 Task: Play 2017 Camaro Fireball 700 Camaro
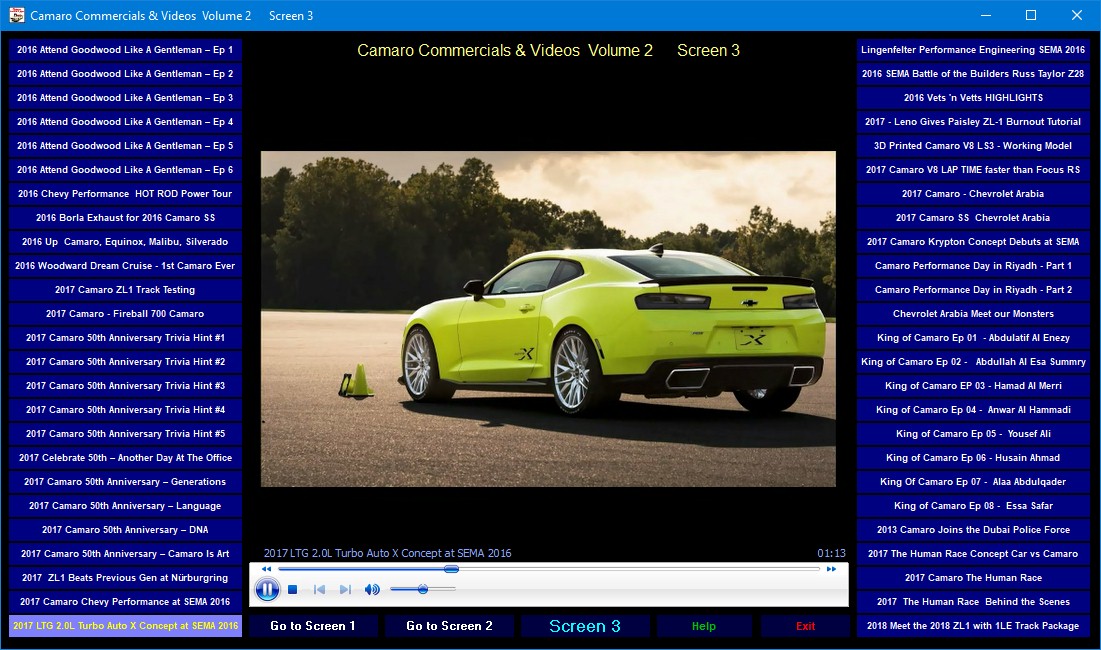[125, 314]
